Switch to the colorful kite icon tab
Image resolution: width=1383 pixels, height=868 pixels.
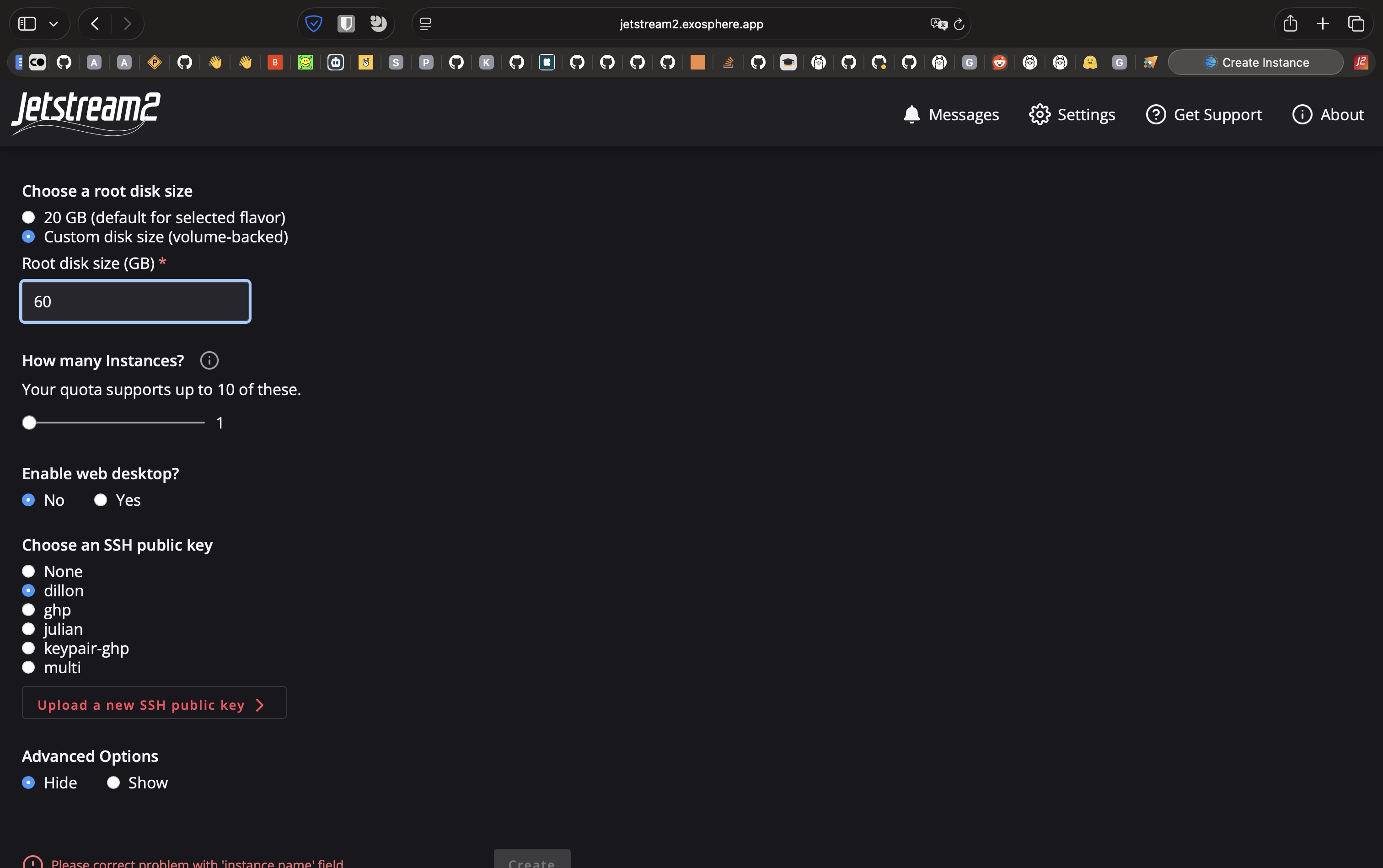[1150, 62]
